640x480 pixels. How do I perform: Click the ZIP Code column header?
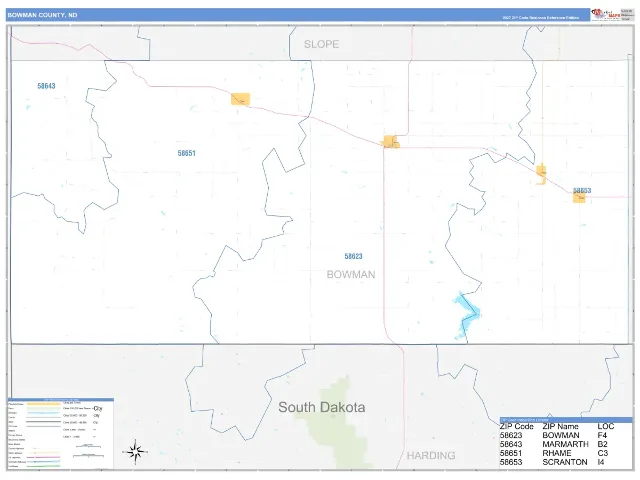[x=517, y=427]
